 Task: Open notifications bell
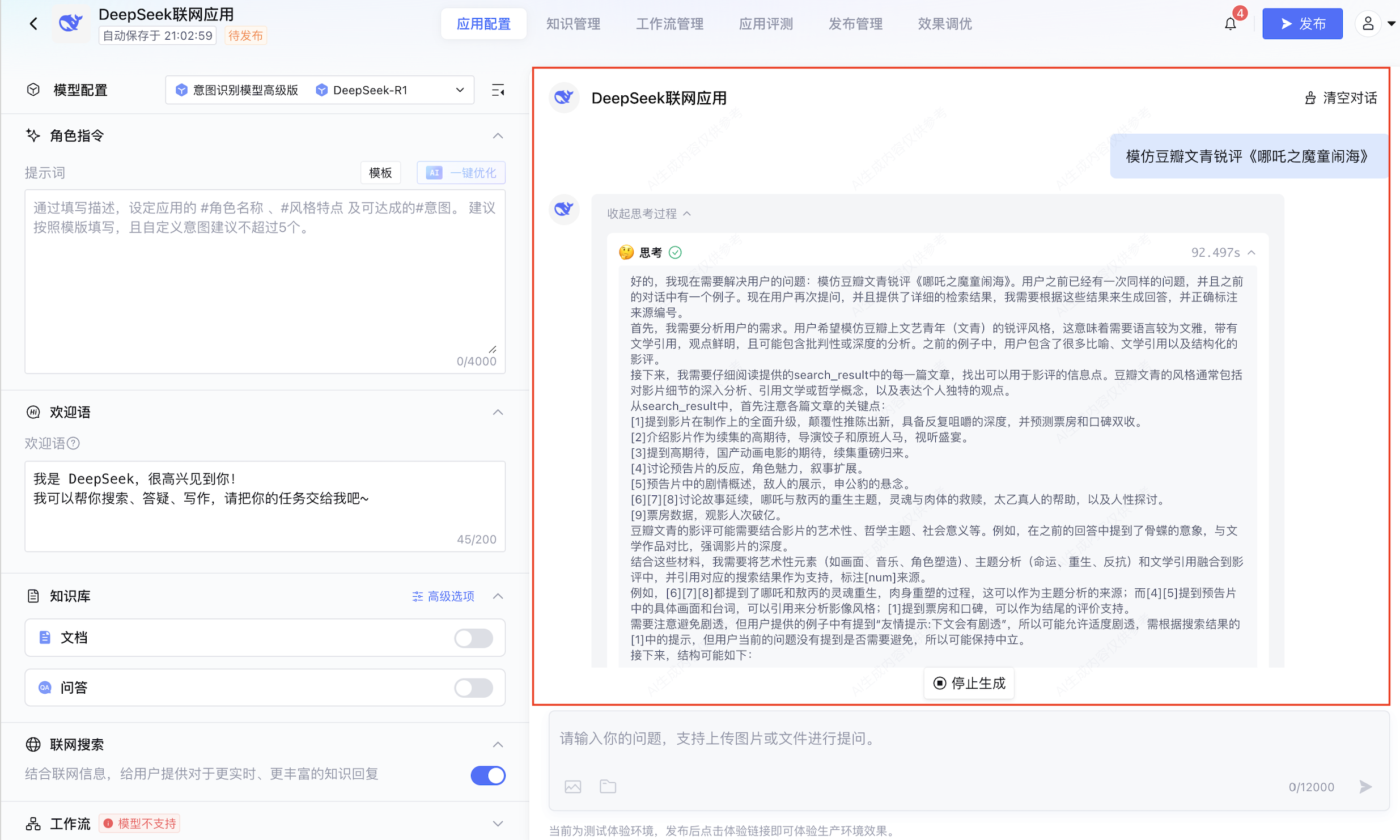1230,24
